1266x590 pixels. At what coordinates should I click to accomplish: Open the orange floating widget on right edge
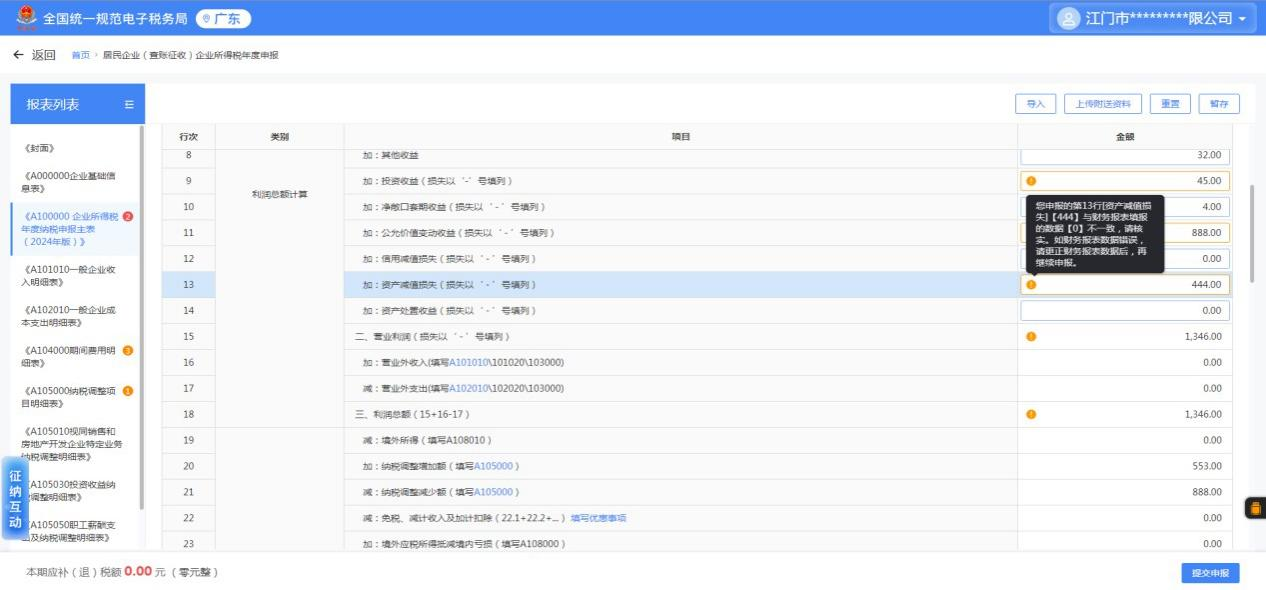(x=1254, y=508)
